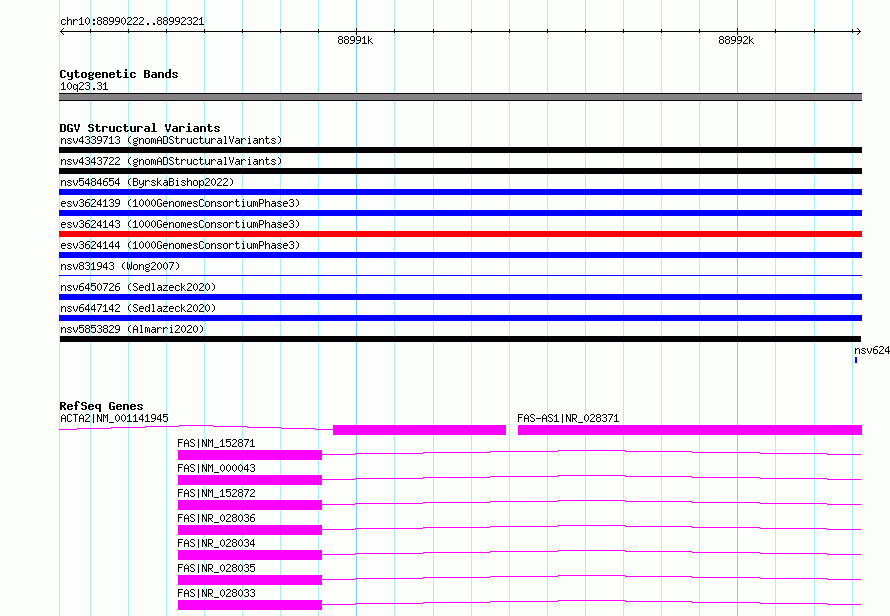The height and width of the screenshot is (616, 890).
Task: Click the FAS NM_152872 exon block
Action: [250, 505]
